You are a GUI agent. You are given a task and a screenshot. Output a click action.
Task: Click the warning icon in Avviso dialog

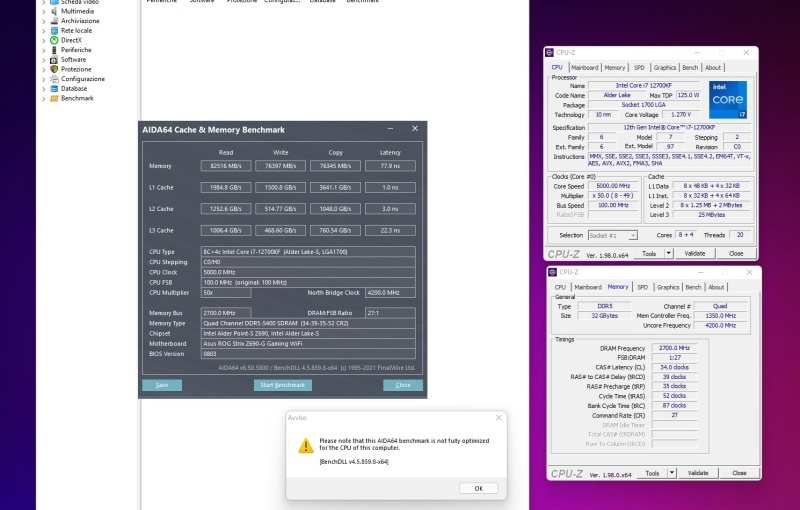tap(306, 445)
